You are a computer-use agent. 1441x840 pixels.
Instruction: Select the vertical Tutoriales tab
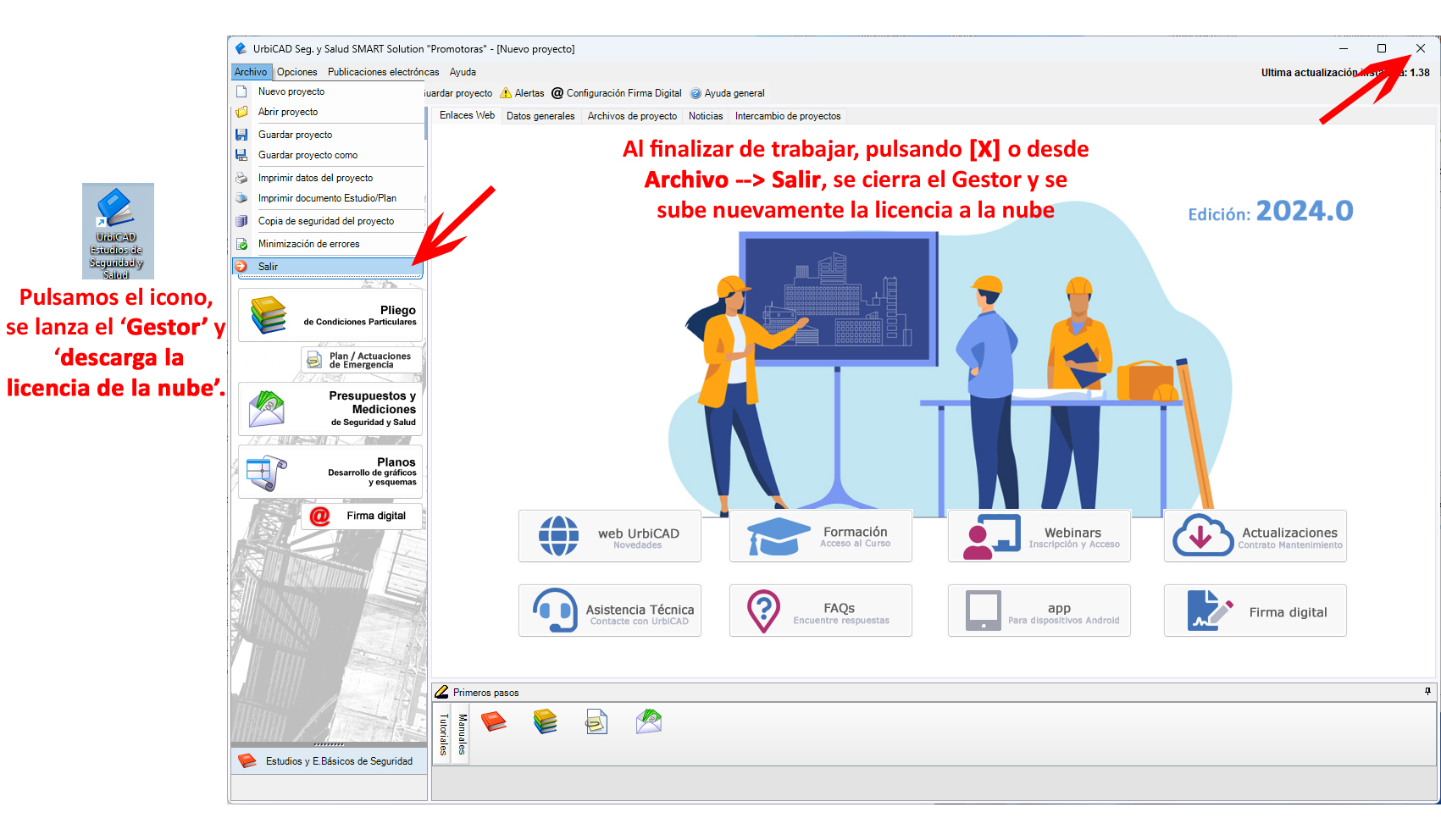[x=443, y=734]
